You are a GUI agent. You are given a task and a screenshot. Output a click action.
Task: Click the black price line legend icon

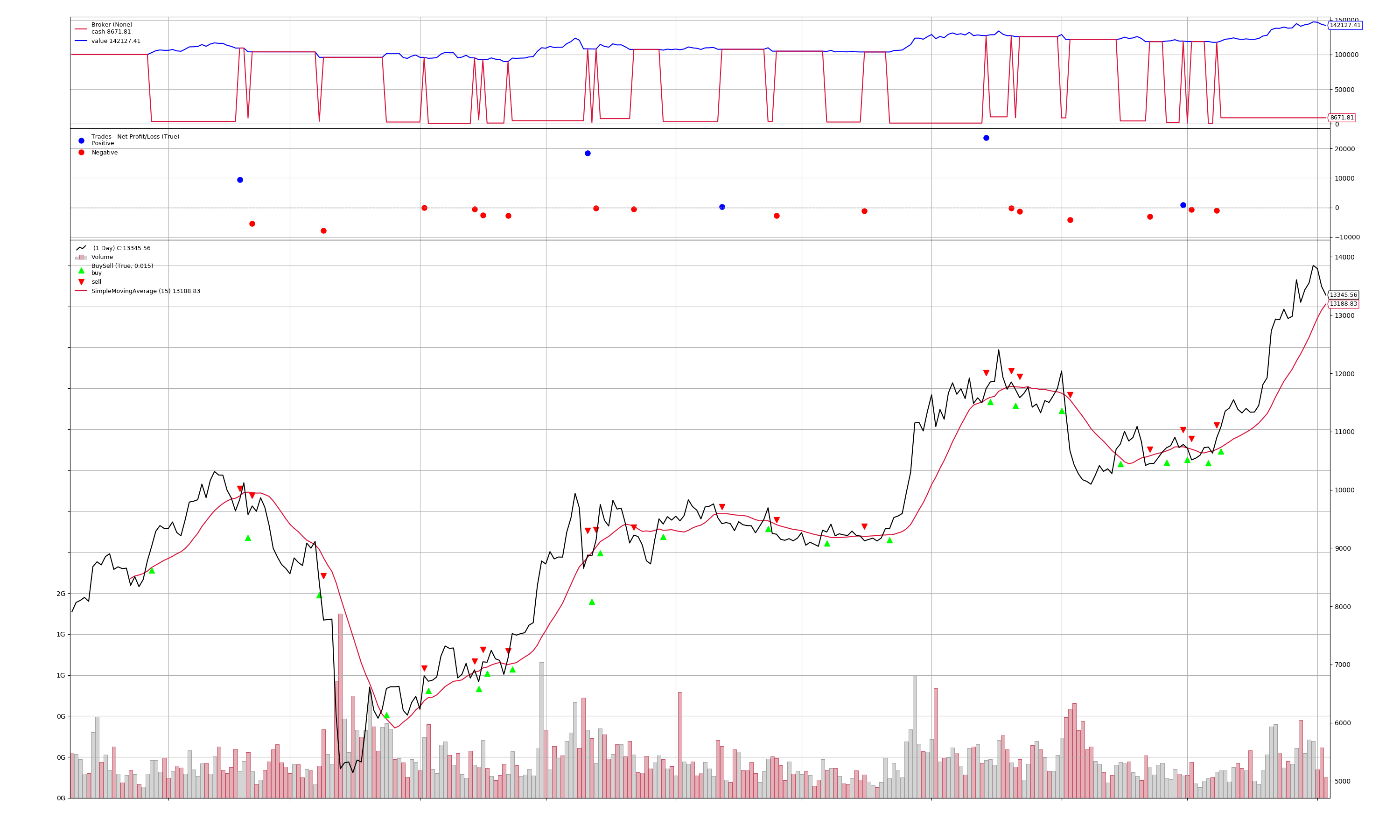(81, 248)
